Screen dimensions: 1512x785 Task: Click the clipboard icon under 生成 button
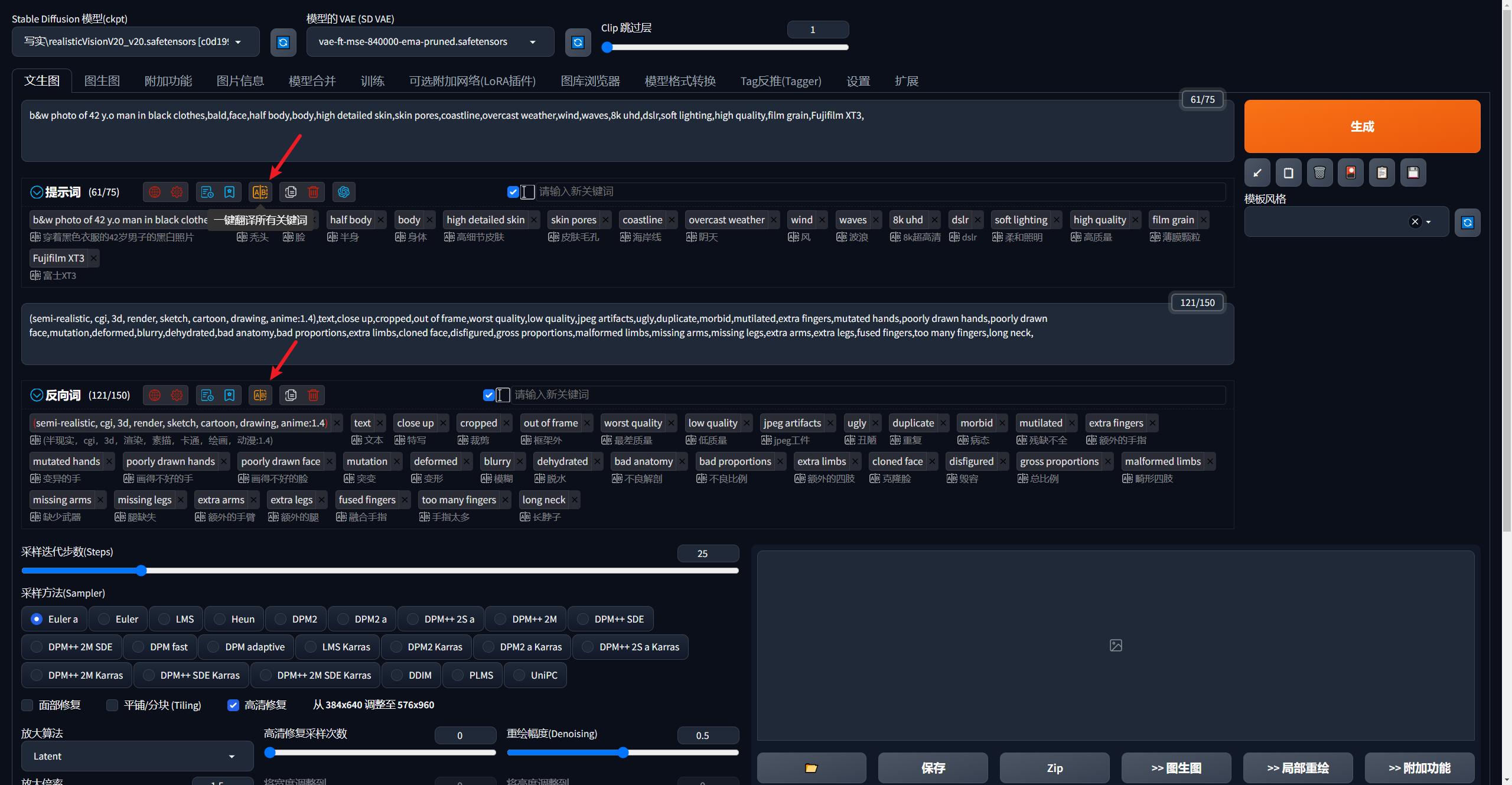click(x=1381, y=173)
